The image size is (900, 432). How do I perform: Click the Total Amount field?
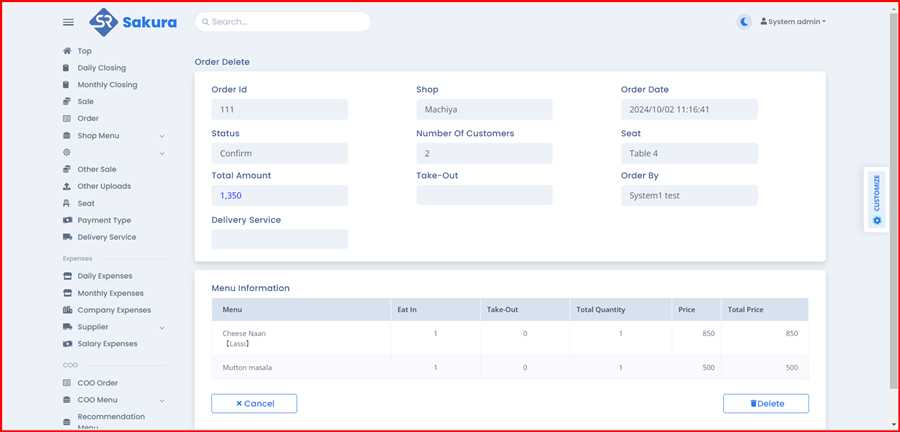click(x=279, y=195)
